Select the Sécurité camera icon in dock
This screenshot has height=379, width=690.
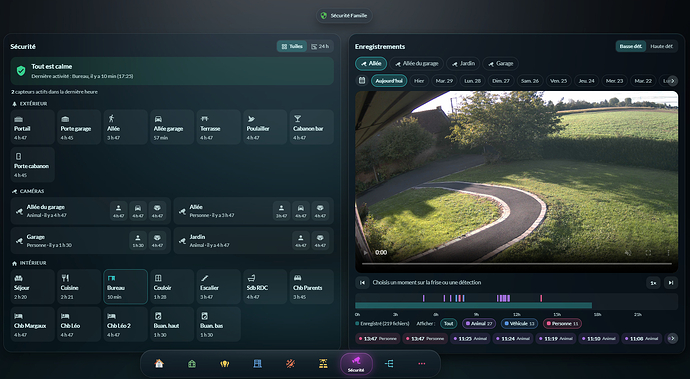pyautogui.click(x=356, y=364)
